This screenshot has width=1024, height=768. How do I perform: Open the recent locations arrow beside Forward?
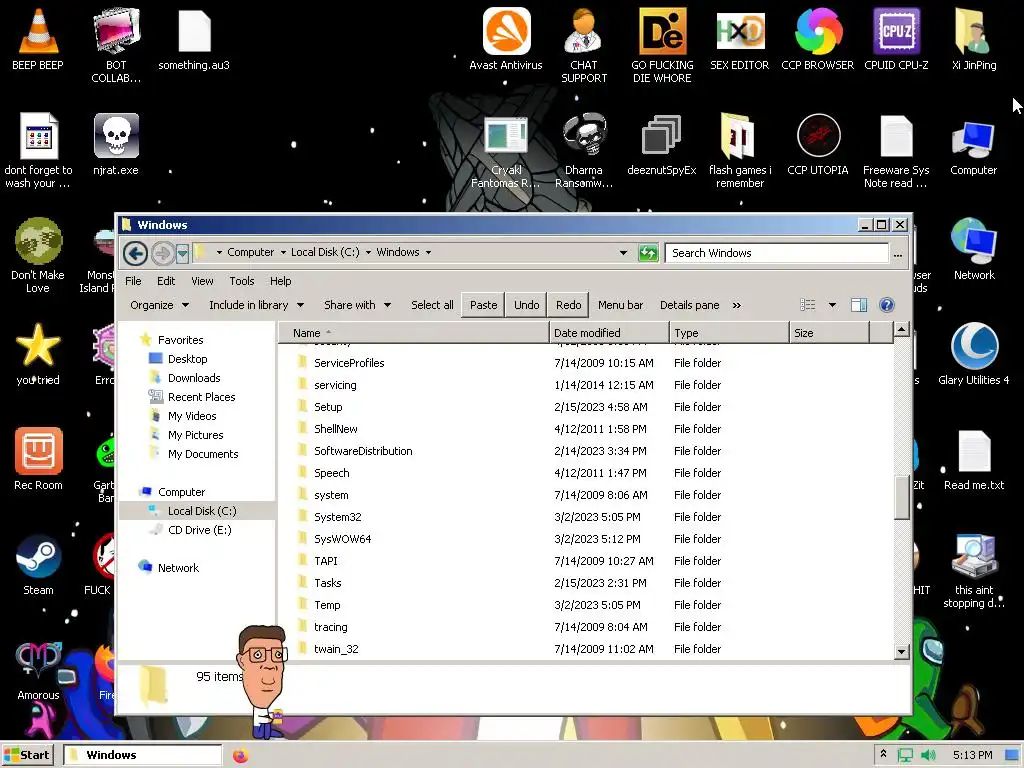tap(182, 253)
